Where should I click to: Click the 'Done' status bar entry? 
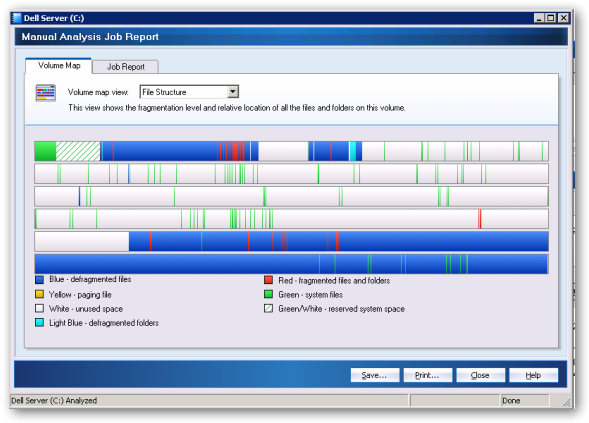click(511, 400)
